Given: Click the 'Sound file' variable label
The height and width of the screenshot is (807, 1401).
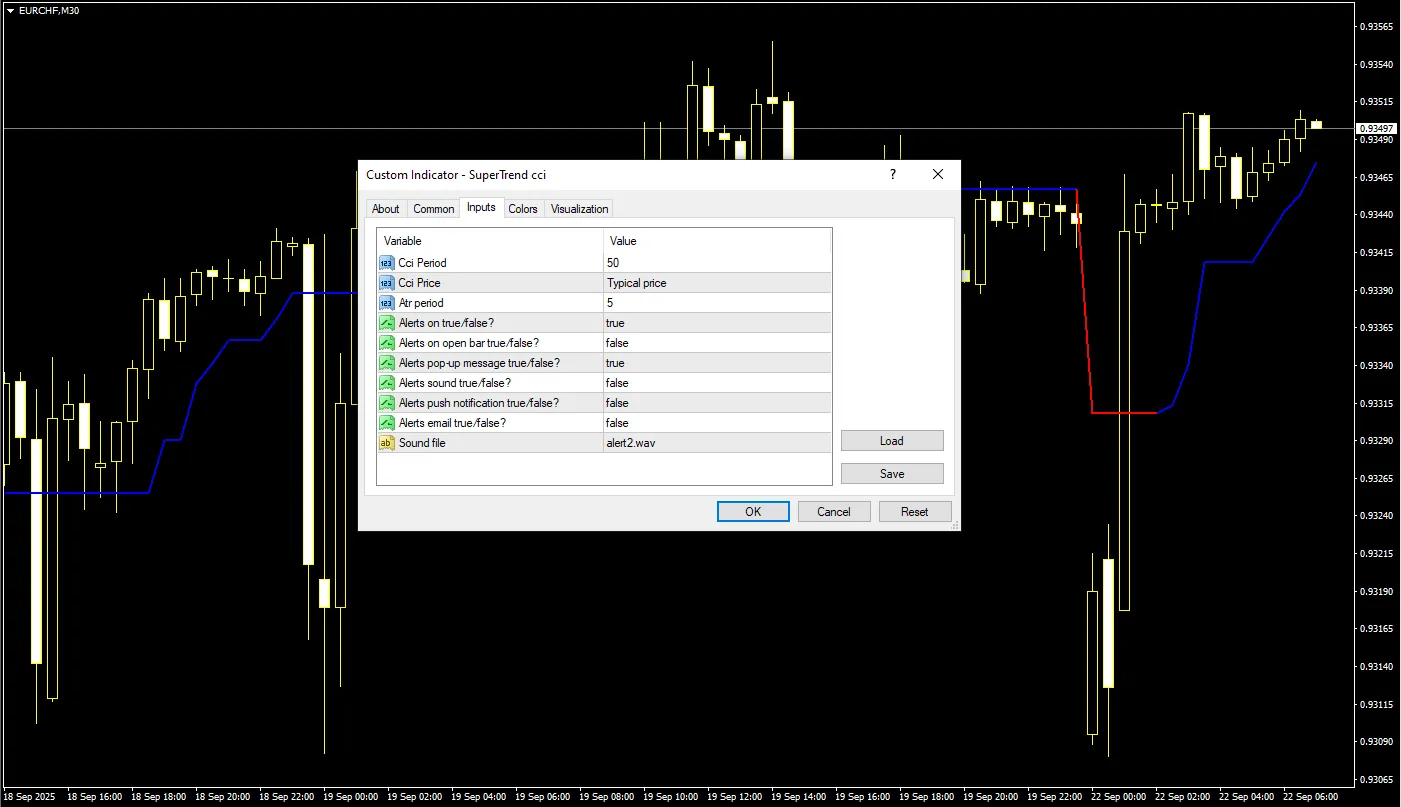Looking at the screenshot, I should (x=422, y=443).
